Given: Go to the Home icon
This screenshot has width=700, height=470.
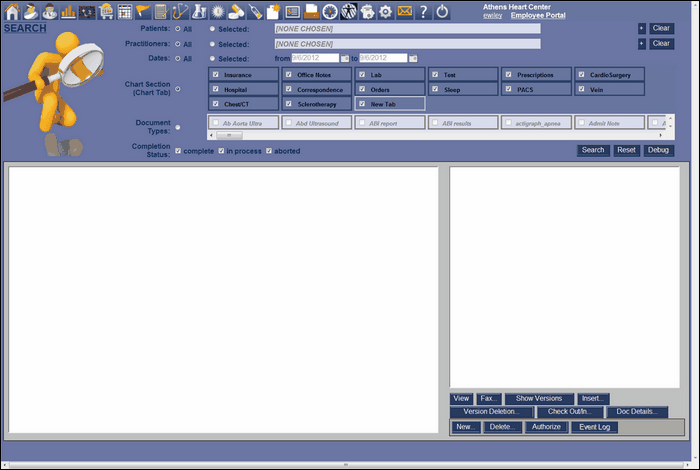Looking at the screenshot, I should click(12, 12).
